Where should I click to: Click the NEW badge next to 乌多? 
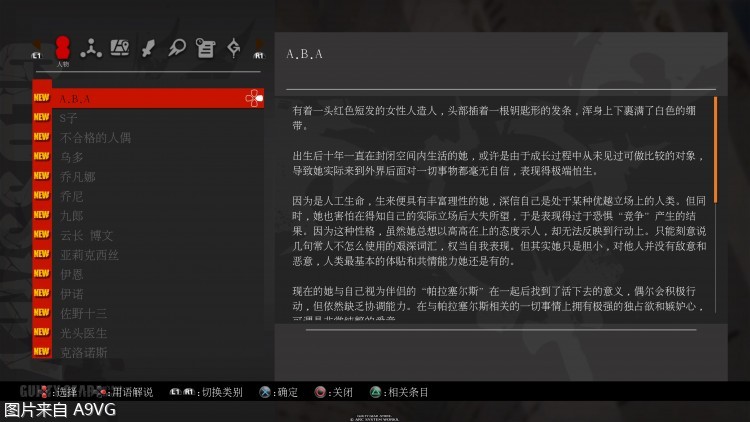click(x=42, y=156)
